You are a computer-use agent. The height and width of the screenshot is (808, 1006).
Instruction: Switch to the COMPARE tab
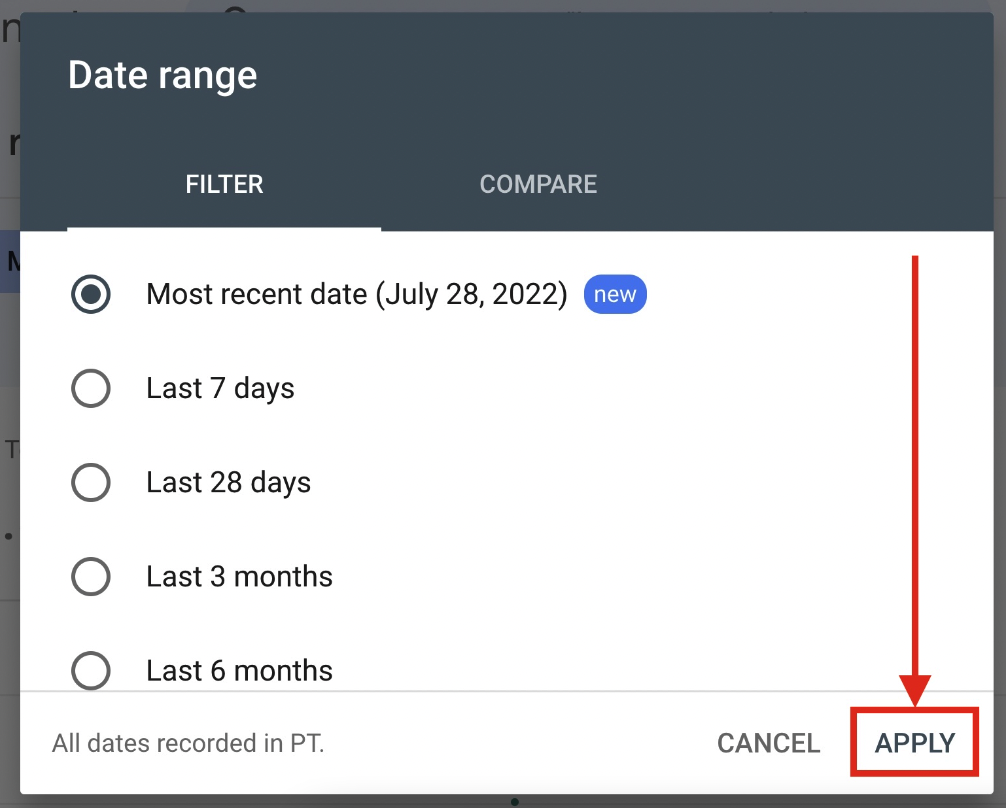pos(538,184)
